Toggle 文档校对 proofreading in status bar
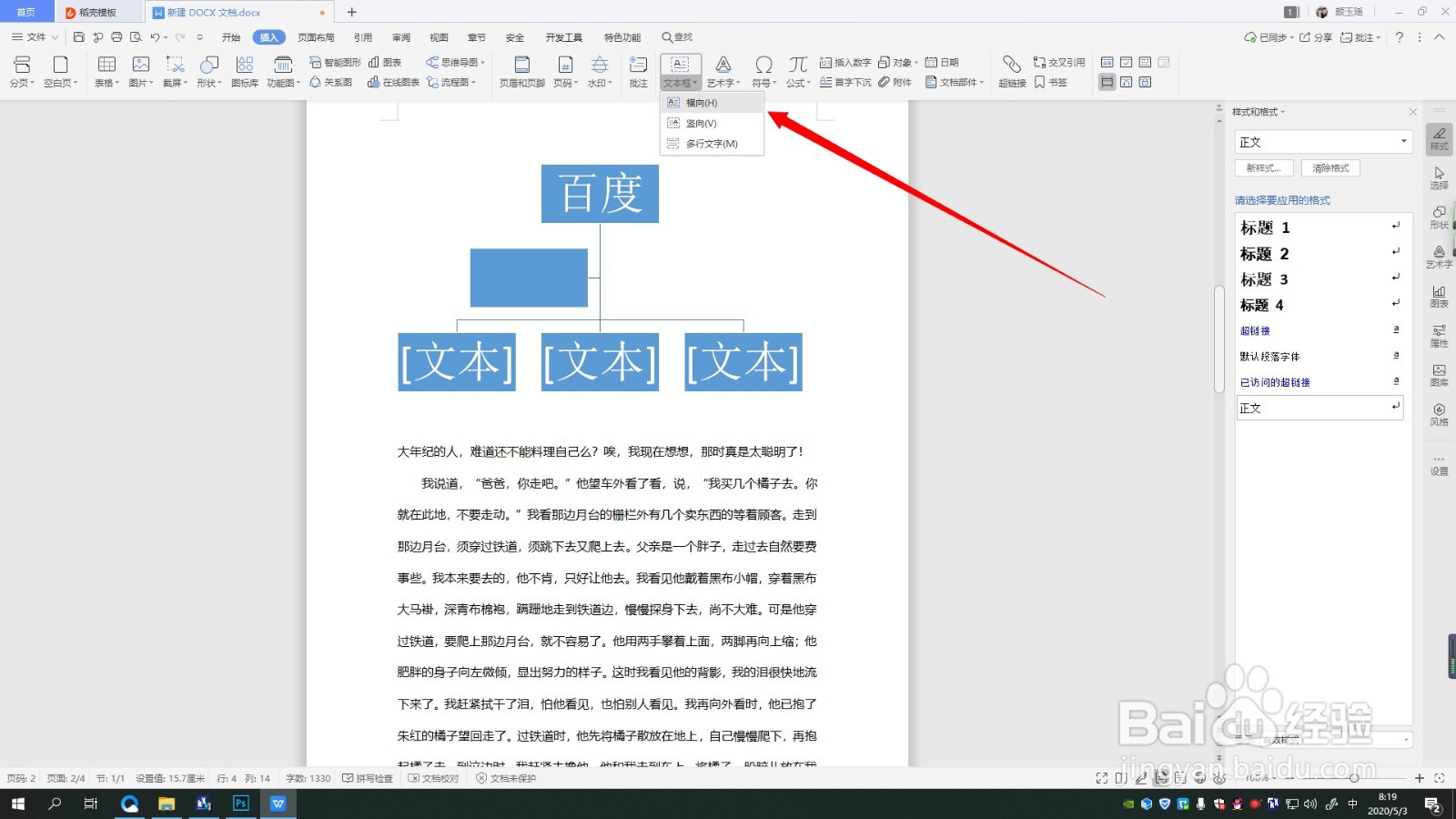The image size is (1456, 819). (x=434, y=778)
